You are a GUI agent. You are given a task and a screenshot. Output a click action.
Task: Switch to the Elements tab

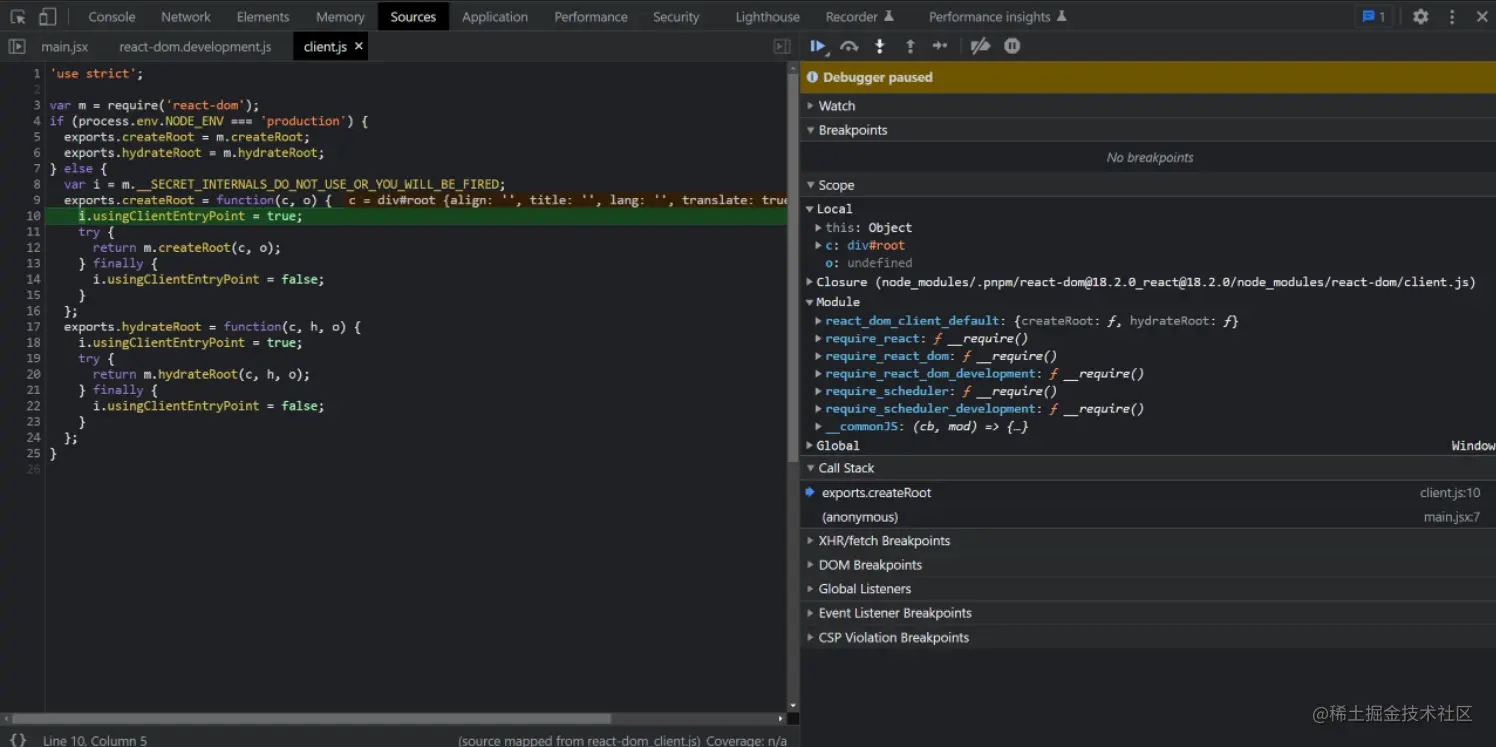(x=263, y=17)
